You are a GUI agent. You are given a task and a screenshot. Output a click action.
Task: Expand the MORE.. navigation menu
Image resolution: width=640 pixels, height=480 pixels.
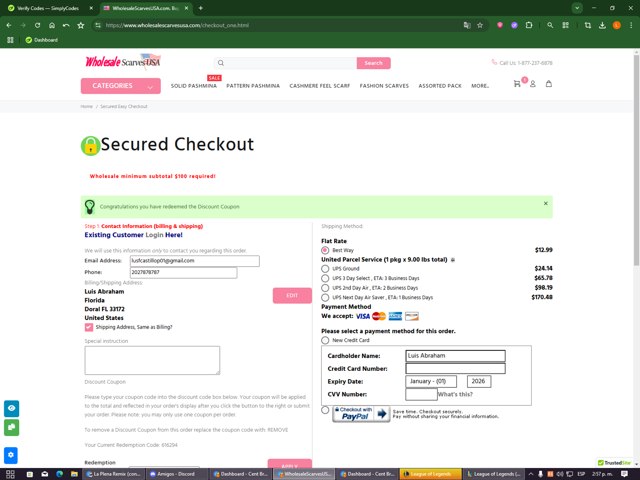point(480,86)
